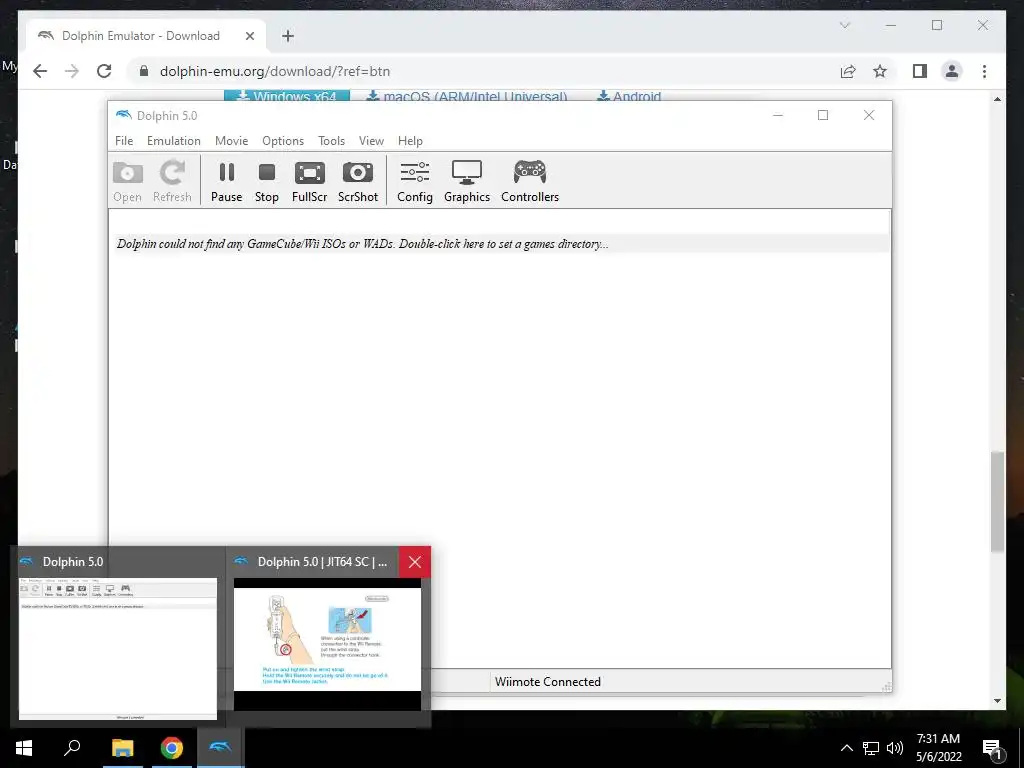1024x768 pixels.
Task: Open the Options menu
Action: [x=283, y=140]
